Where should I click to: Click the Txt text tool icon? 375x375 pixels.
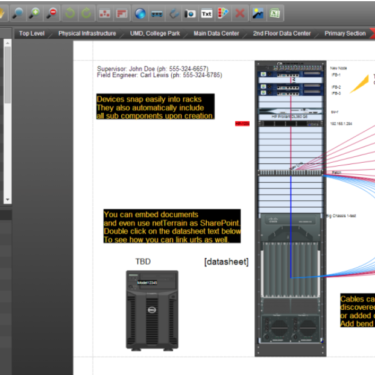pos(206,13)
